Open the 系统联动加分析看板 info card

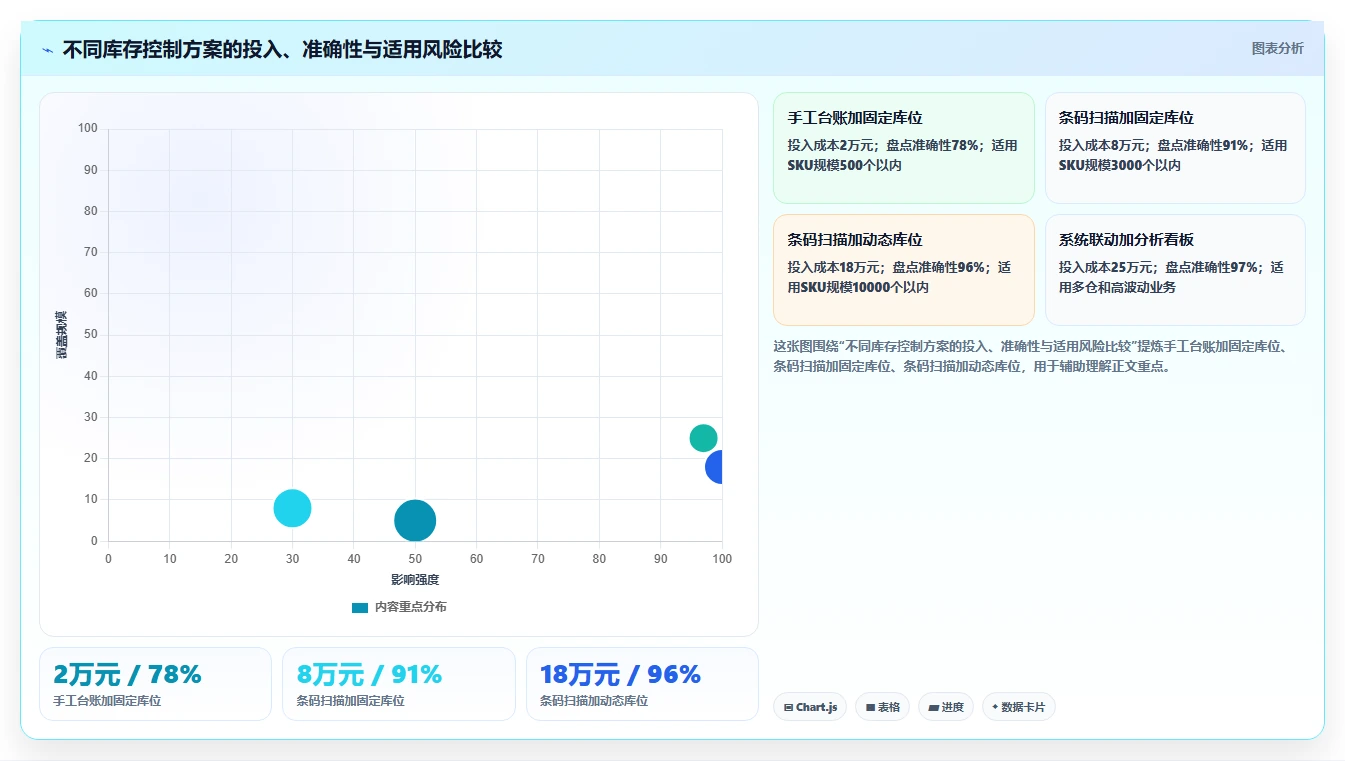click(1175, 270)
